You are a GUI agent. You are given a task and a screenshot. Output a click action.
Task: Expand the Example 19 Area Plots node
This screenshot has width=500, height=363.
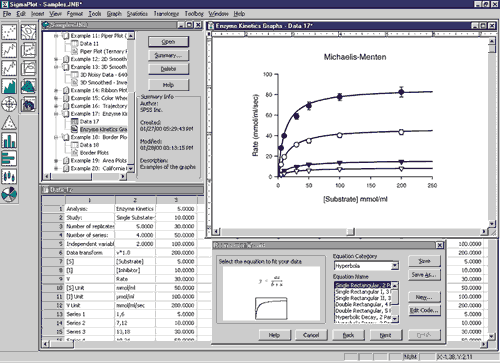pos(56,161)
